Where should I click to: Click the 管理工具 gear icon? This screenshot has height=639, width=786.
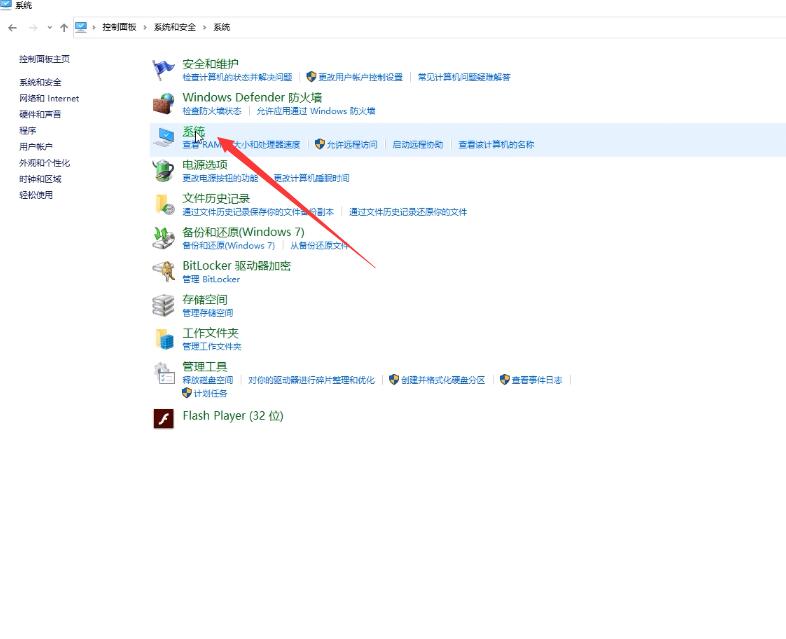pos(163,373)
